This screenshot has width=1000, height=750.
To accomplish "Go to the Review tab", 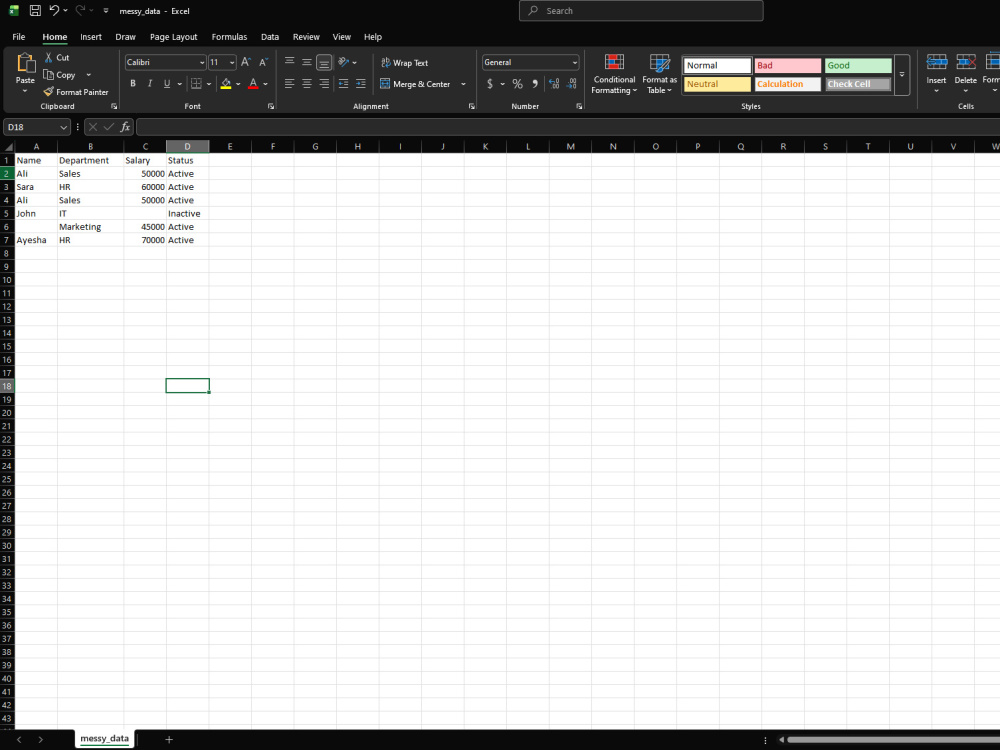I will click(306, 37).
